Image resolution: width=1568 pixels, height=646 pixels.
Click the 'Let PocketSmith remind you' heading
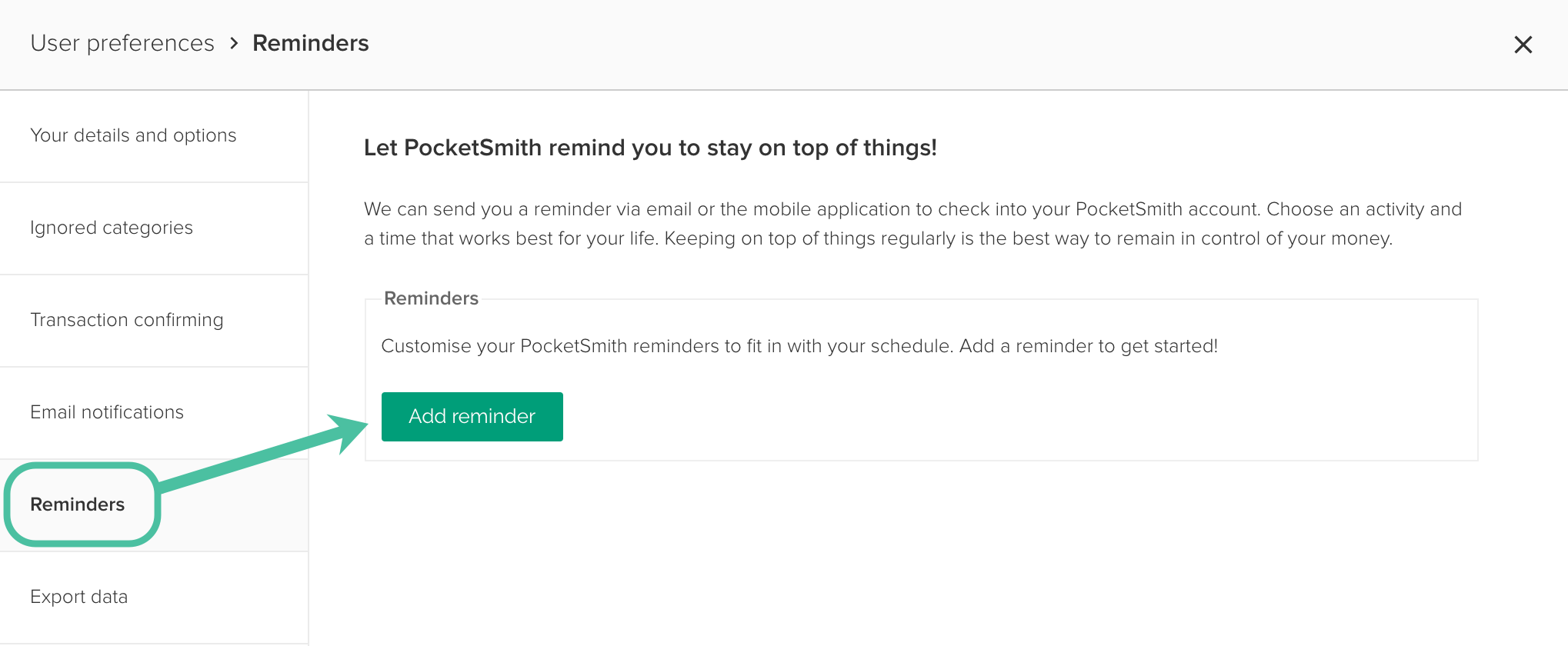click(x=650, y=148)
